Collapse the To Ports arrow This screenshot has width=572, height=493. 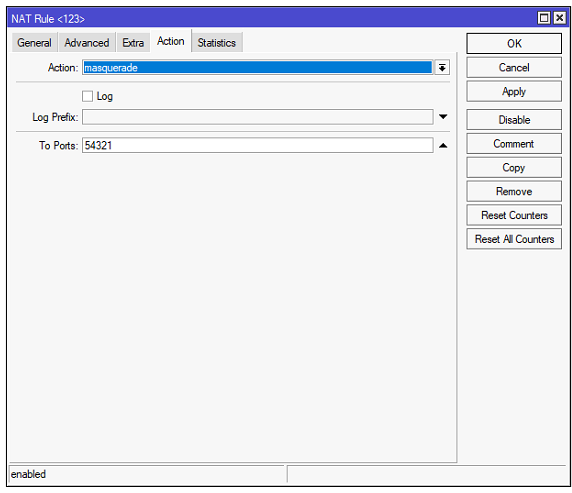(443, 146)
